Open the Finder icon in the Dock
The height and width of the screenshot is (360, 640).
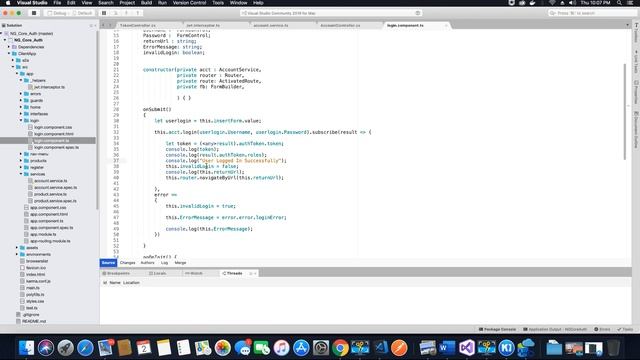27,348
